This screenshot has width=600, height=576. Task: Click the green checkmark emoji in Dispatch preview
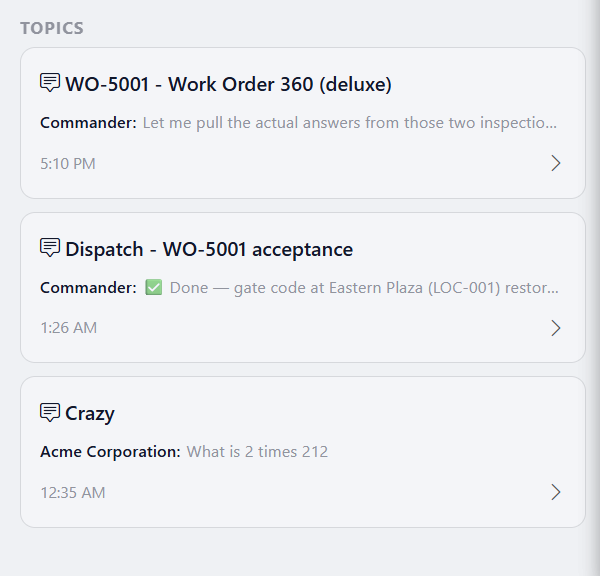pos(154,287)
